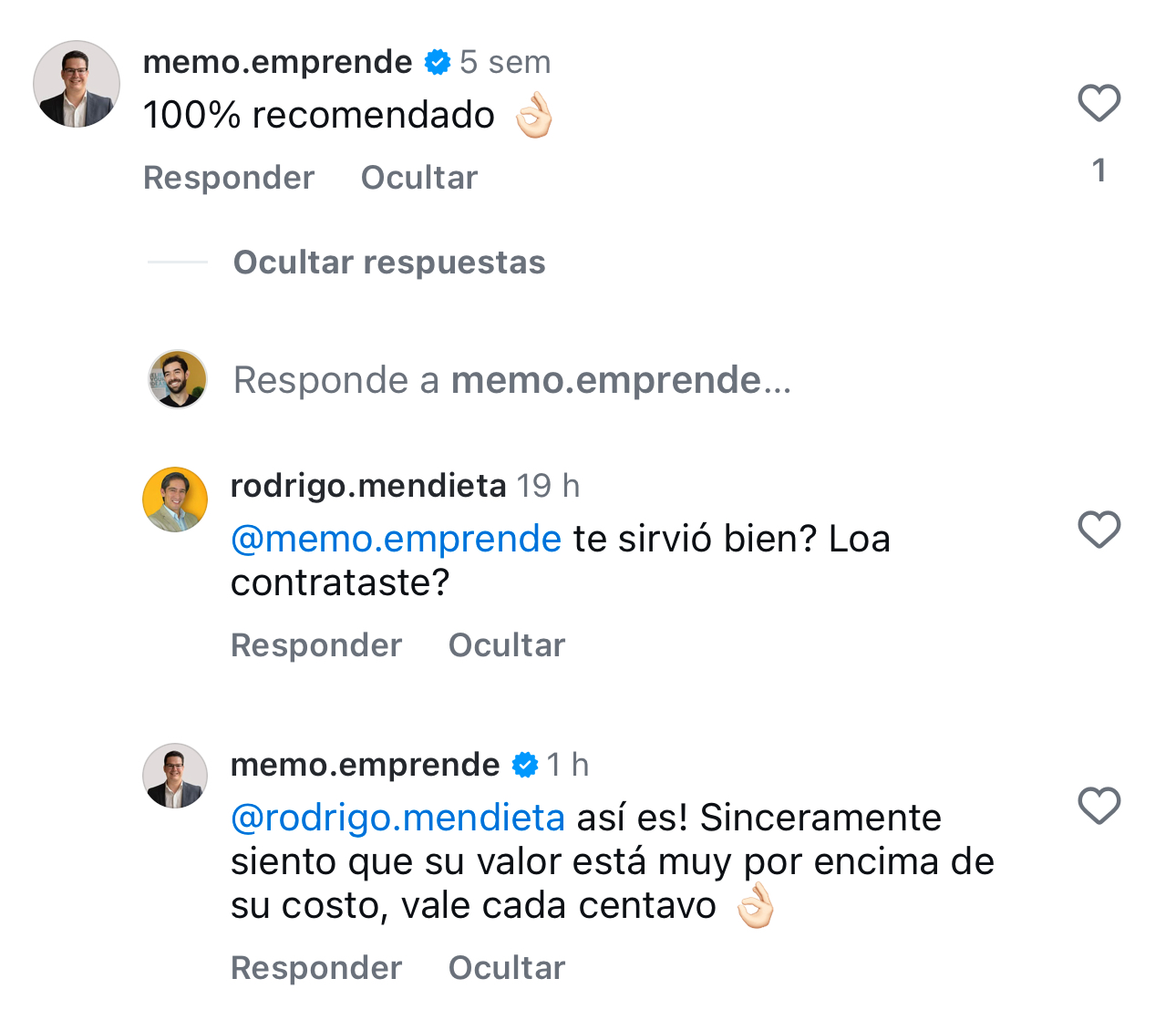Reply to the "100% recomendado" comment
This screenshot has width=1176, height=1030.
point(229,178)
